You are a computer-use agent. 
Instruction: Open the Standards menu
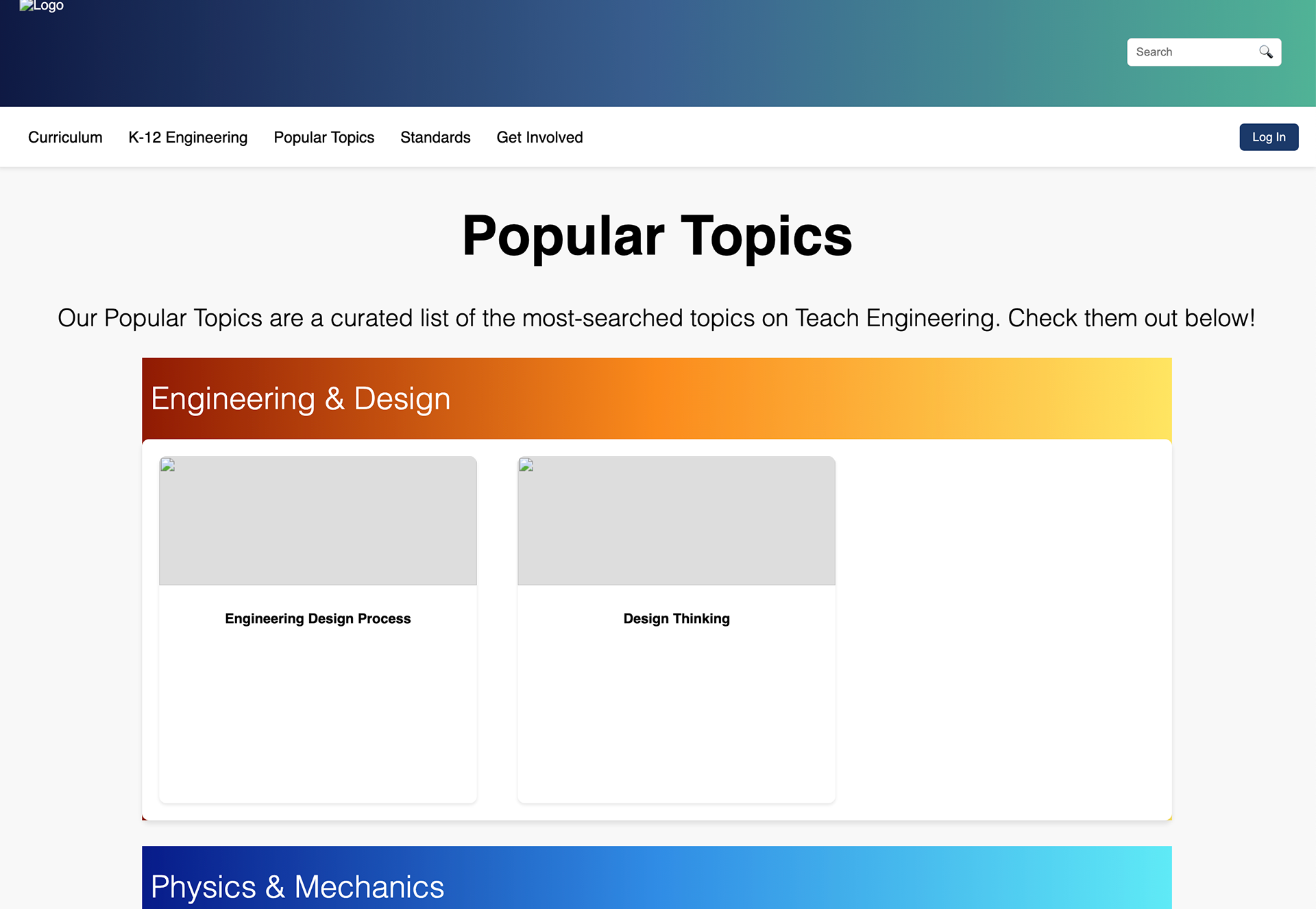pos(435,137)
